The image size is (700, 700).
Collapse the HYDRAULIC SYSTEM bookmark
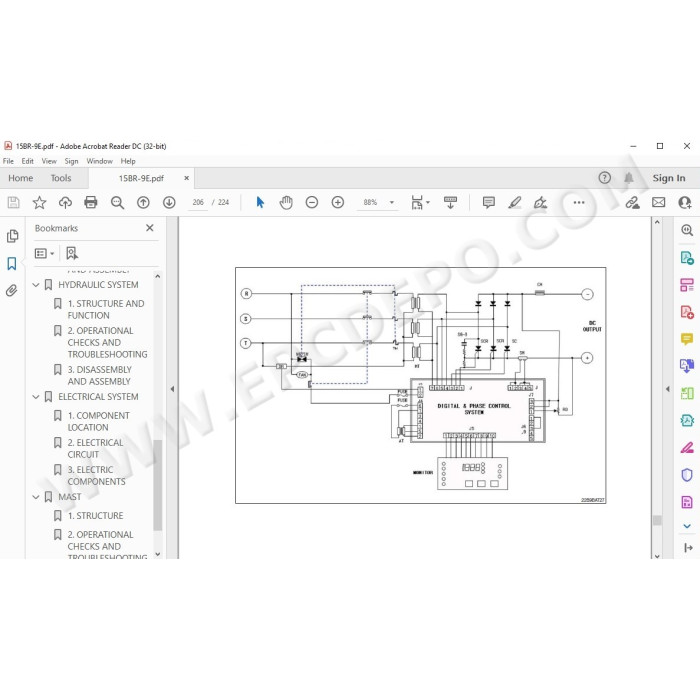[x=36, y=285]
